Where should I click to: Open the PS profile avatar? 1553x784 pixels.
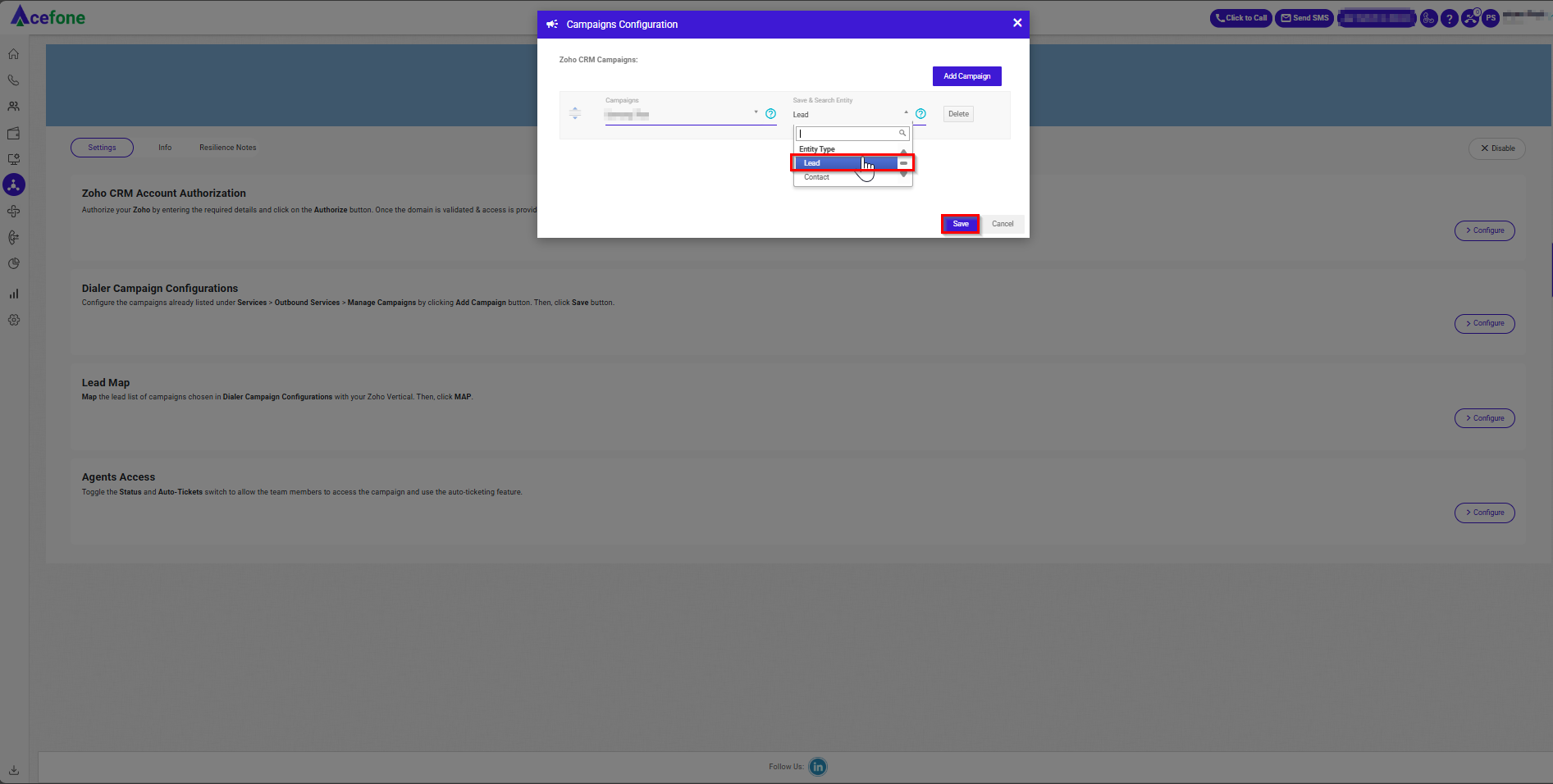point(1491,18)
